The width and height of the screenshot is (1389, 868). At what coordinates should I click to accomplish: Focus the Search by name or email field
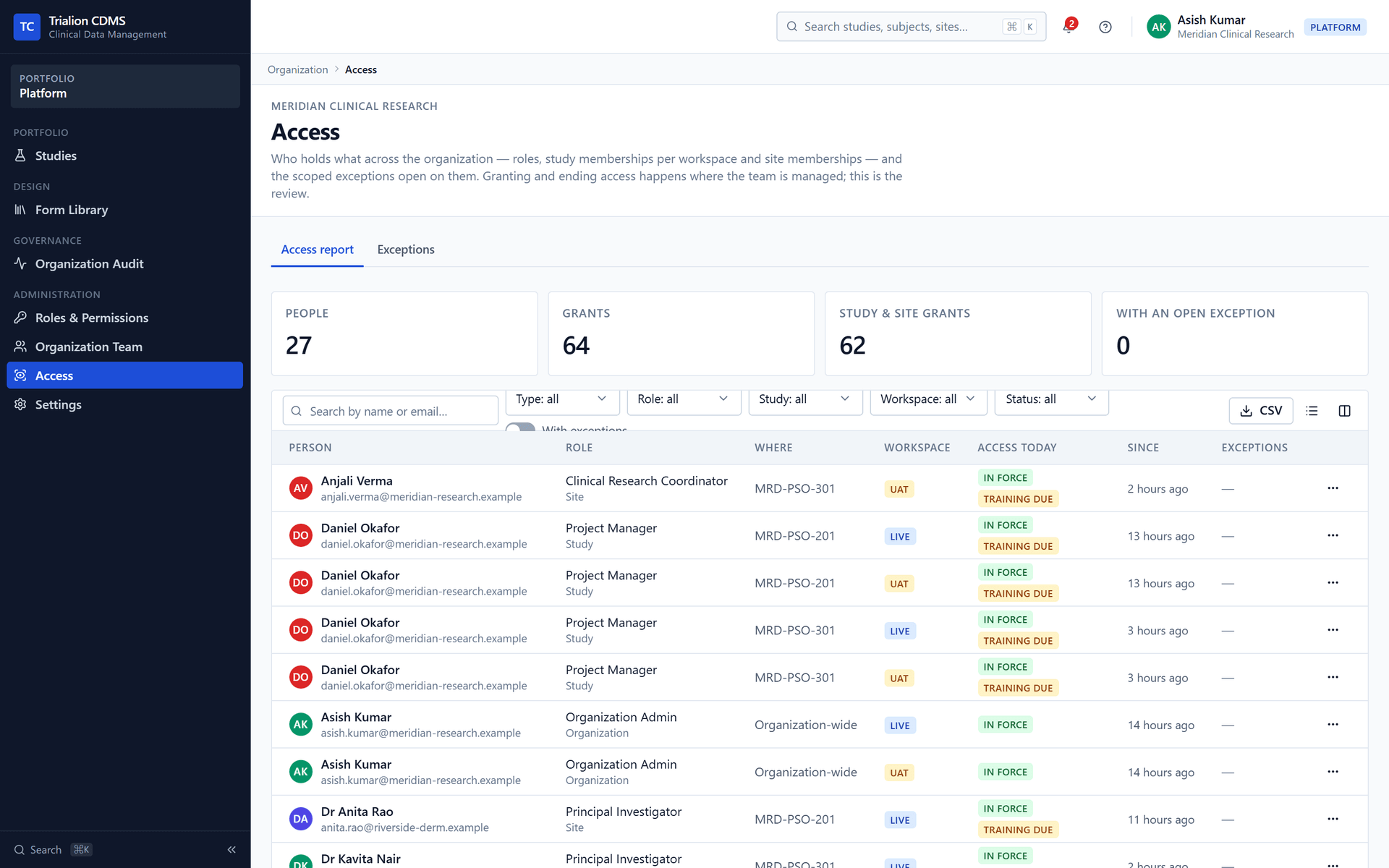tap(390, 411)
